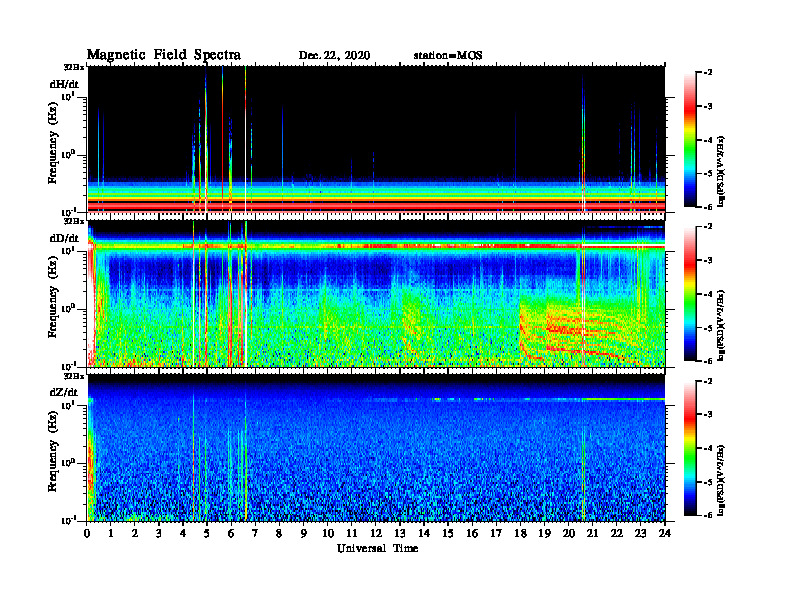The width and height of the screenshot is (792, 612).
Task: Click hour "12" on the time axis
Action: pyautogui.click(x=376, y=534)
